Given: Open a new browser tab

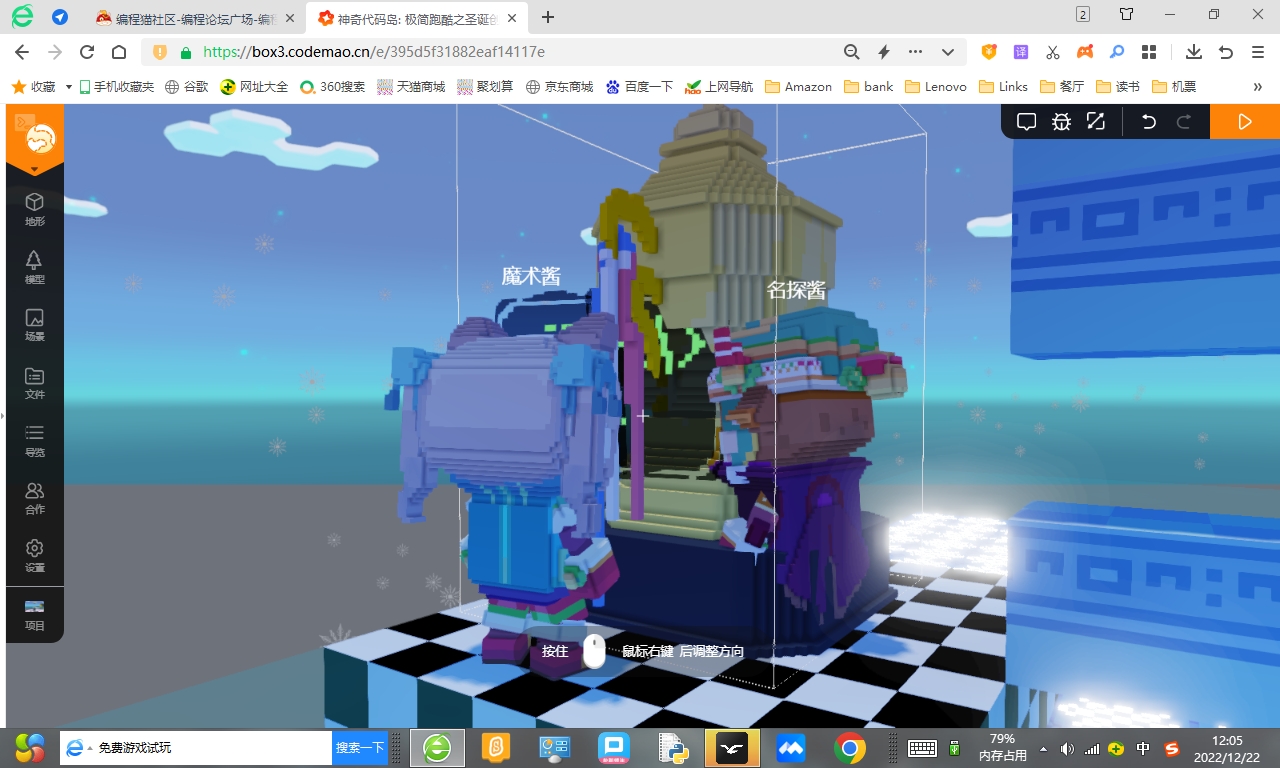Looking at the screenshot, I should coord(548,17).
